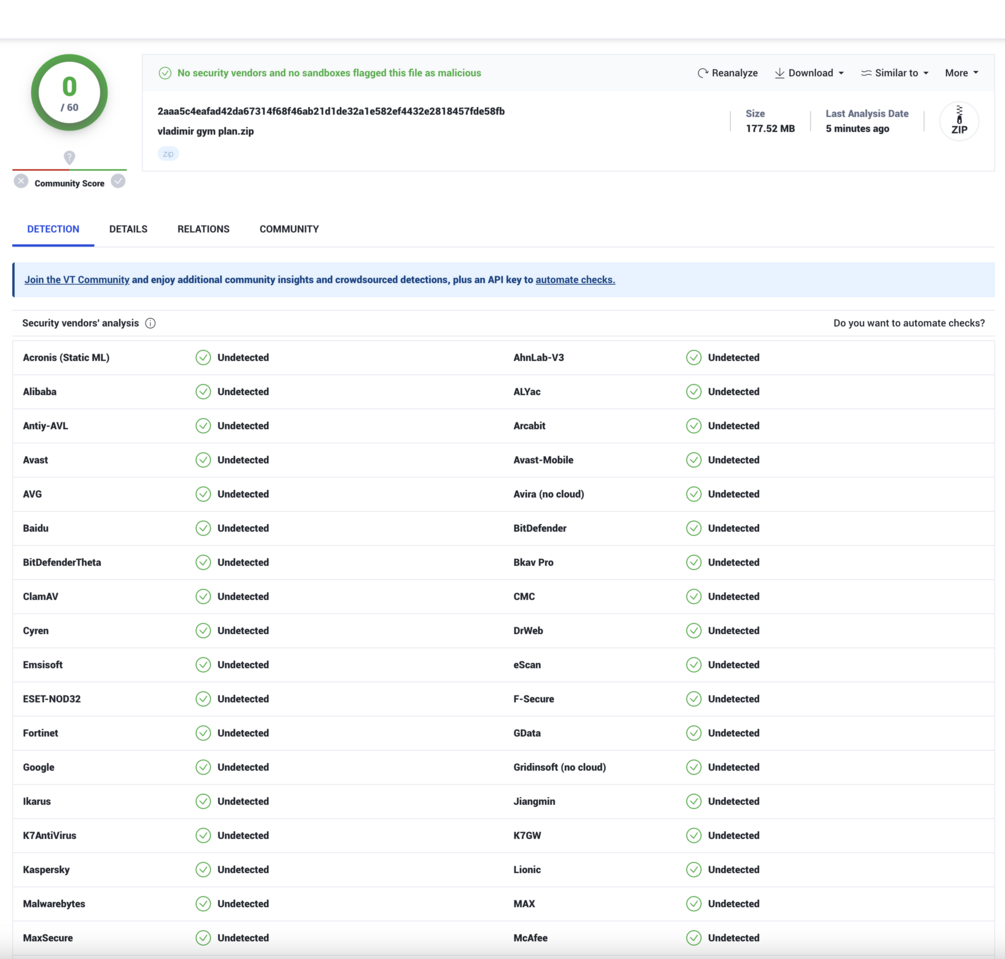Viewport: 1005px width, 959px height.
Task: Expand the Similar to dropdown
Action: point(895,73)
